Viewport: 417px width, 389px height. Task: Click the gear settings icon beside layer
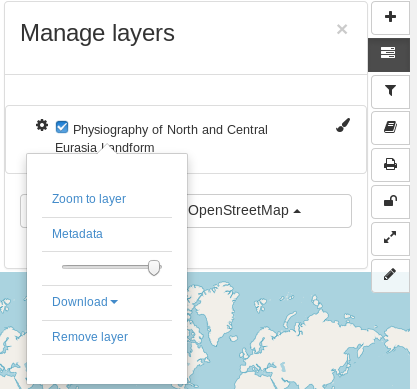click(42, 125)
